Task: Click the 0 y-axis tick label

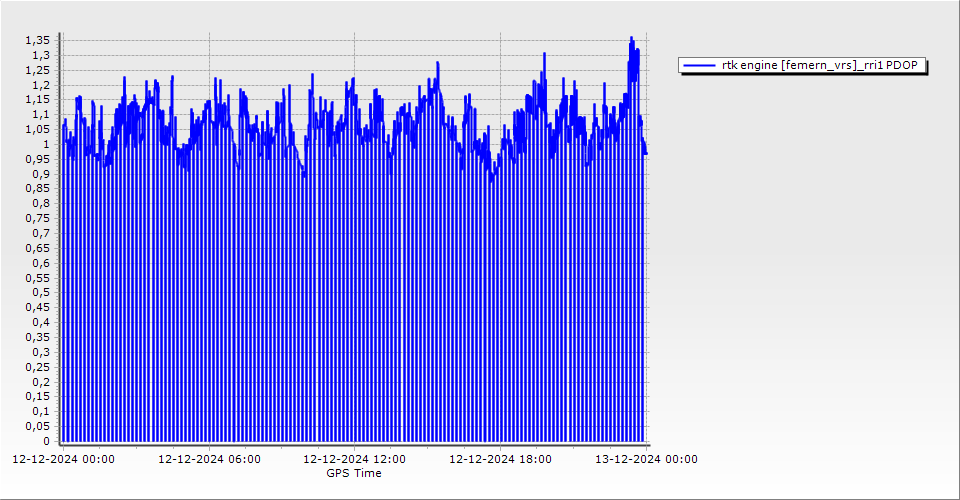Action: point(46,441)
